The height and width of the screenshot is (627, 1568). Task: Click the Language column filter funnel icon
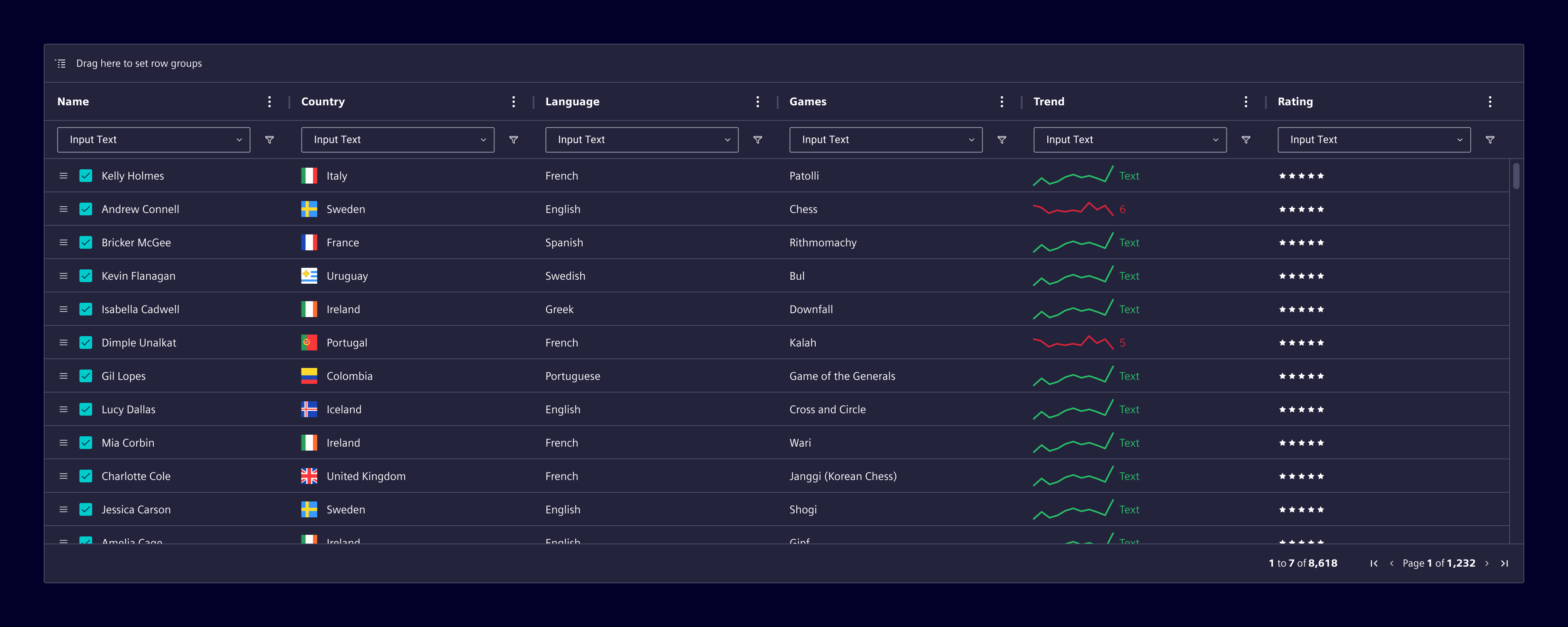pyautogui.click(x=758, y=140)
